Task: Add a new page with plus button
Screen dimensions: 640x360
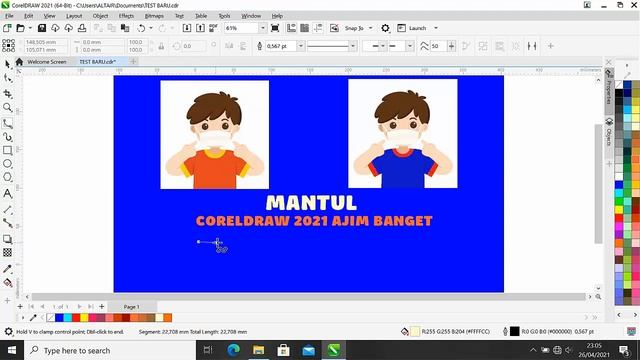Action: pyautogui.click(x=102, y=307)
